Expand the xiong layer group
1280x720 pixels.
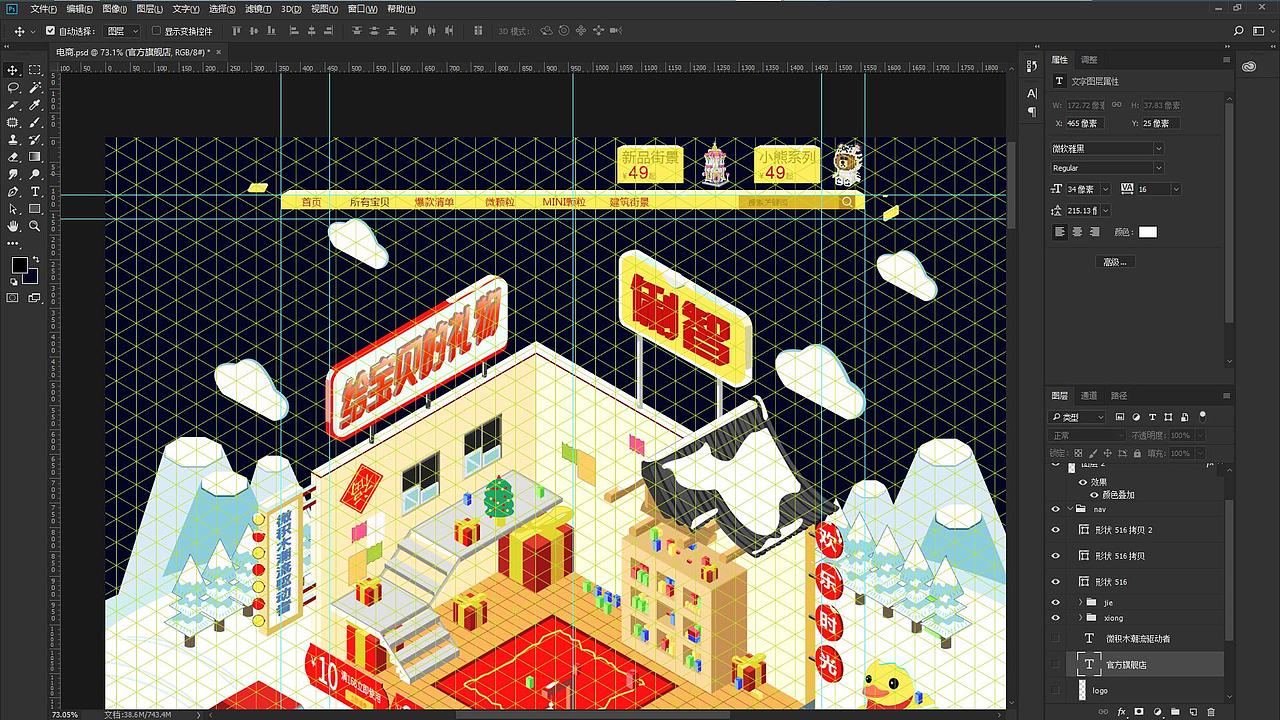(x=1080, y=618)
